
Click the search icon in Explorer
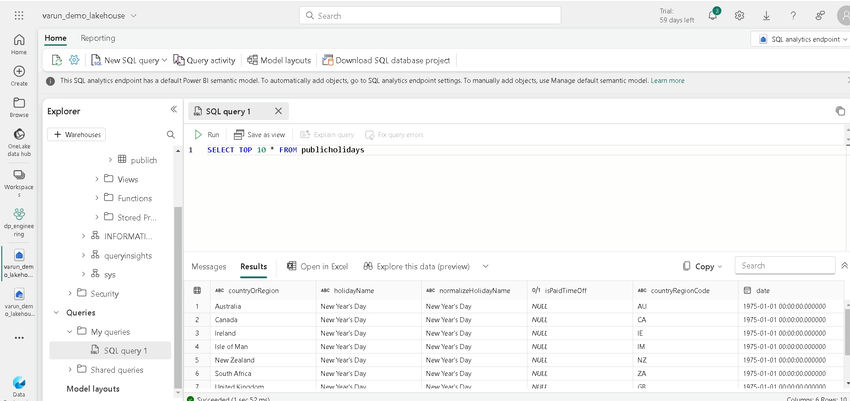pyautogui.click(x=171, y=134)
